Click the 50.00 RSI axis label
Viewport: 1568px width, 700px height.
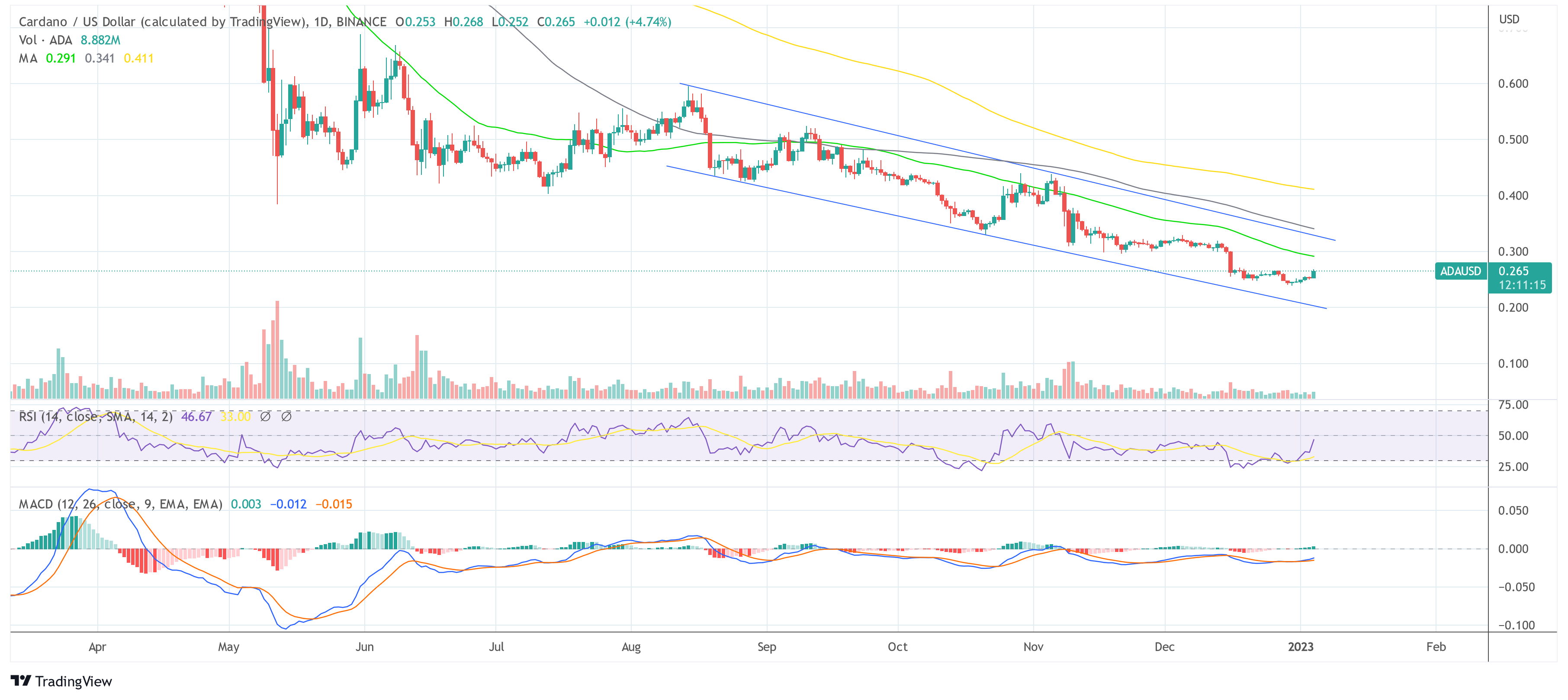tap(1513, 435)
